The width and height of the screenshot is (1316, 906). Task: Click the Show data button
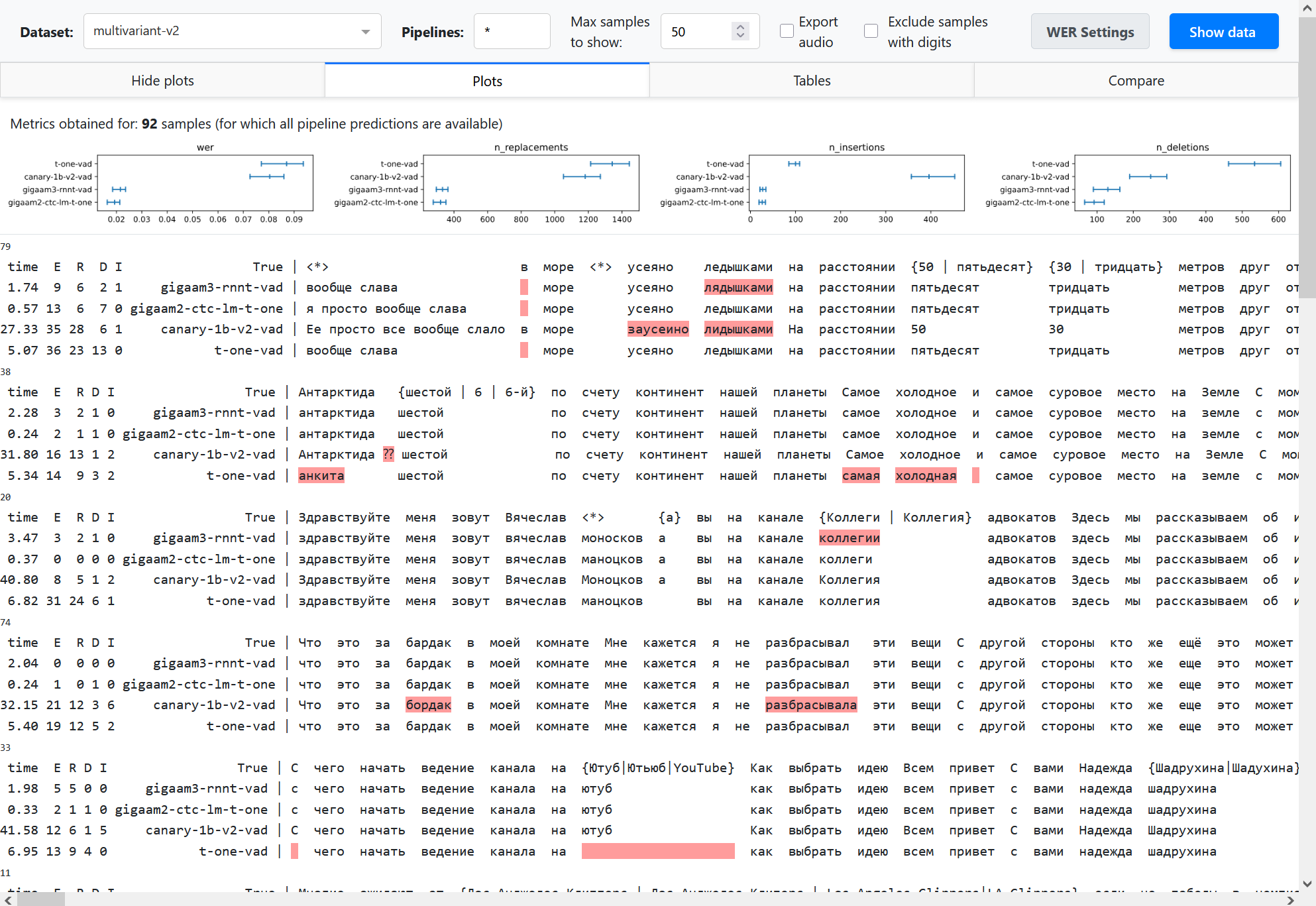tap(1223, 31)
